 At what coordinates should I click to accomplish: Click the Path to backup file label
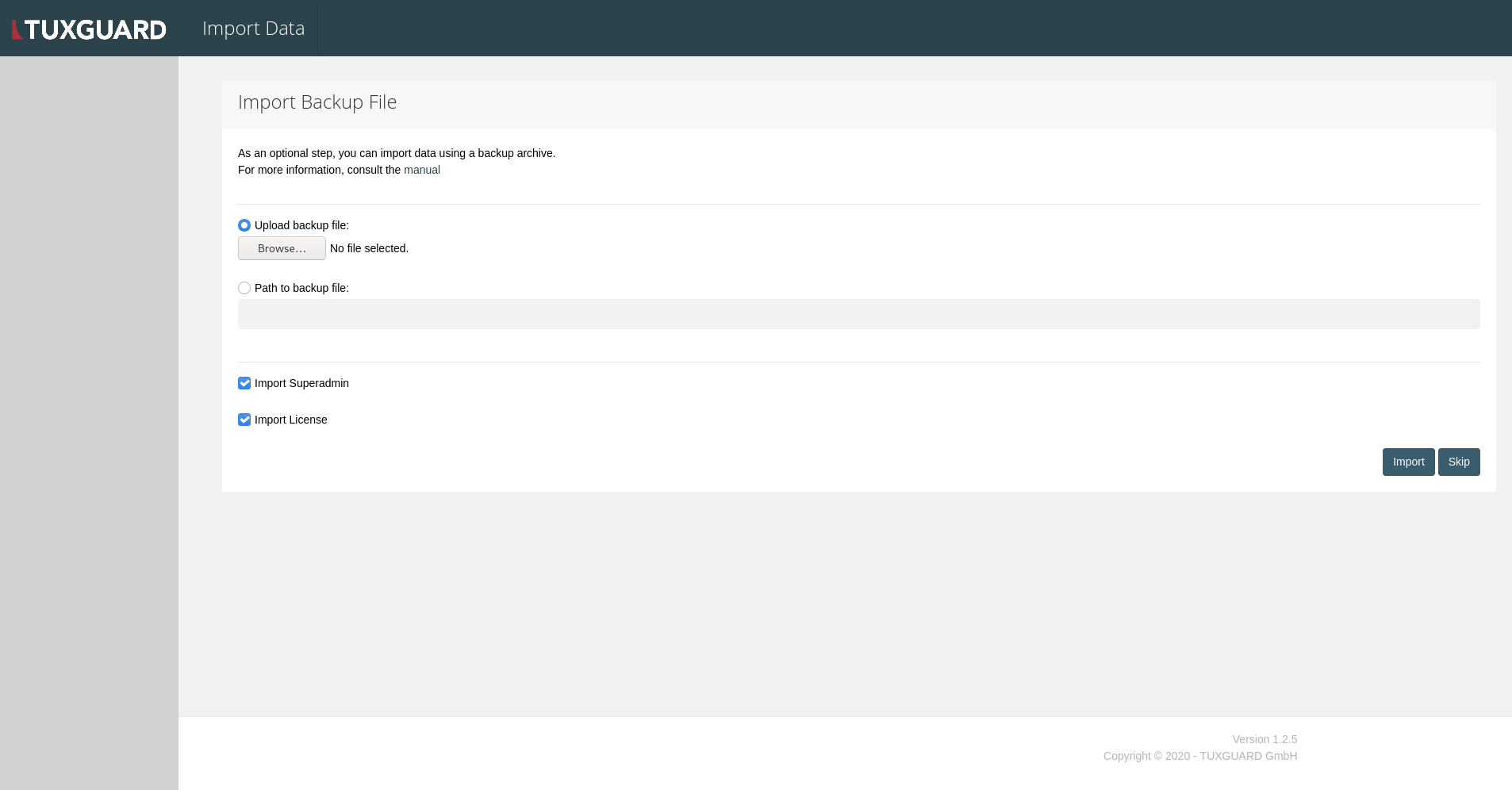302,288
